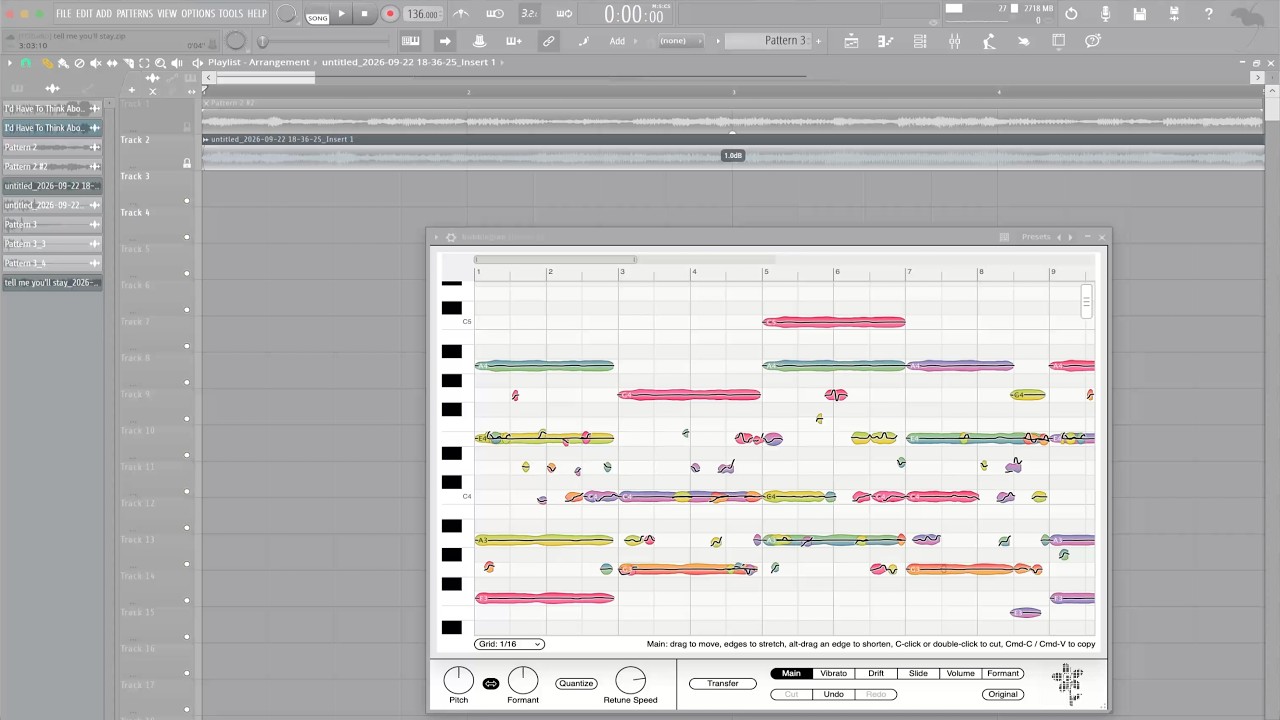Click the Quantize button

[x=576, y=684]
